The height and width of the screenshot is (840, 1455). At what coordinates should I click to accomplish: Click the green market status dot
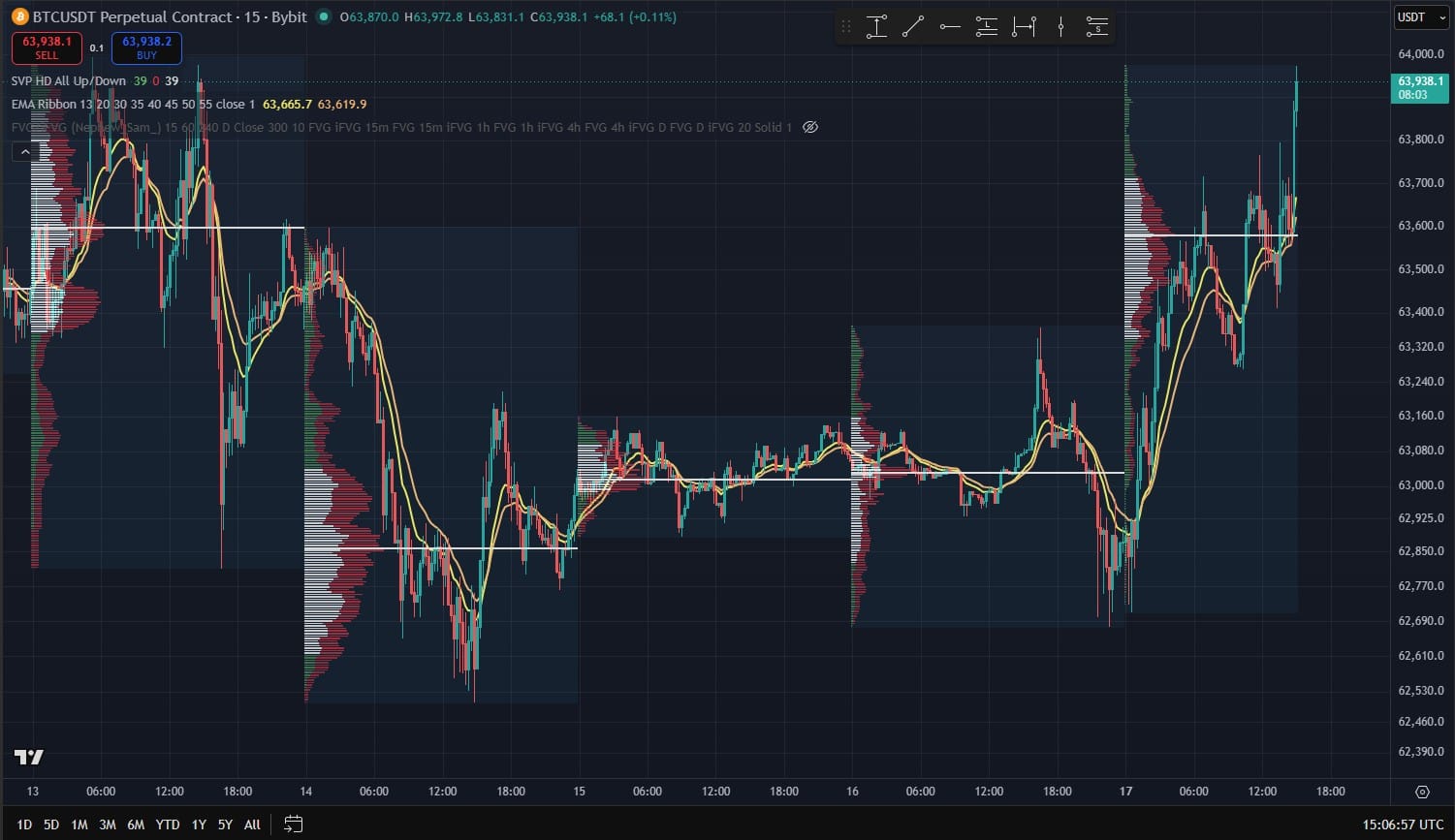(323, 16)
